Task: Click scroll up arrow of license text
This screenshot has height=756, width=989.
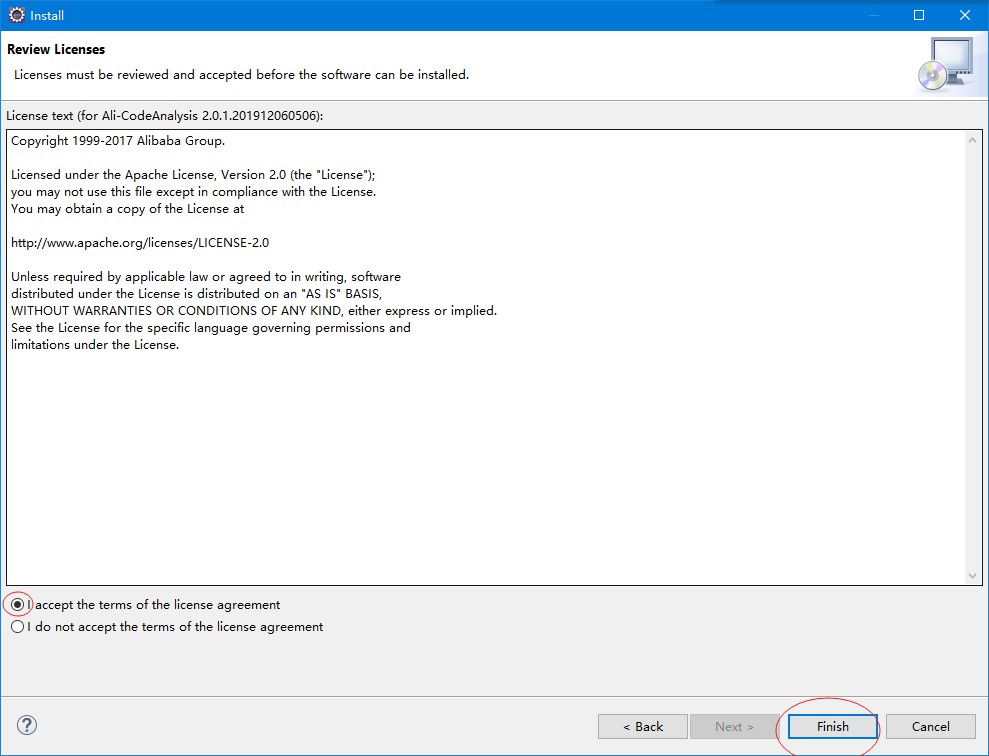Action: (x=972, y=140)
